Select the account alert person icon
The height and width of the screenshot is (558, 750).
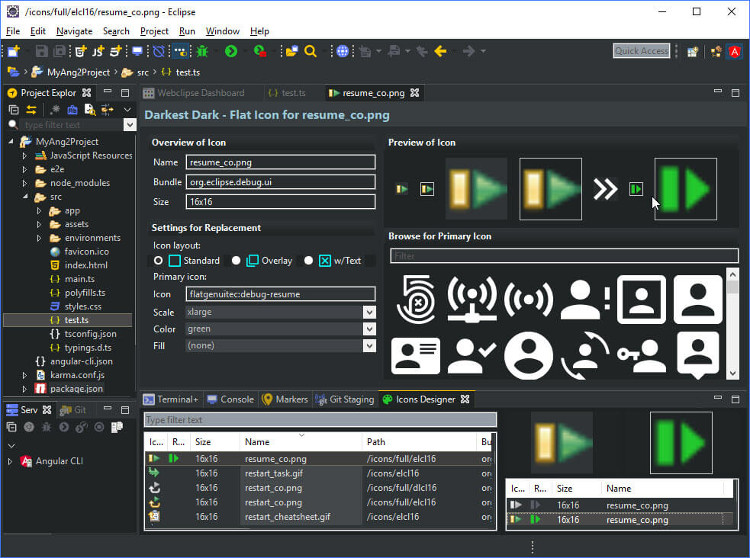click(585, 299)
